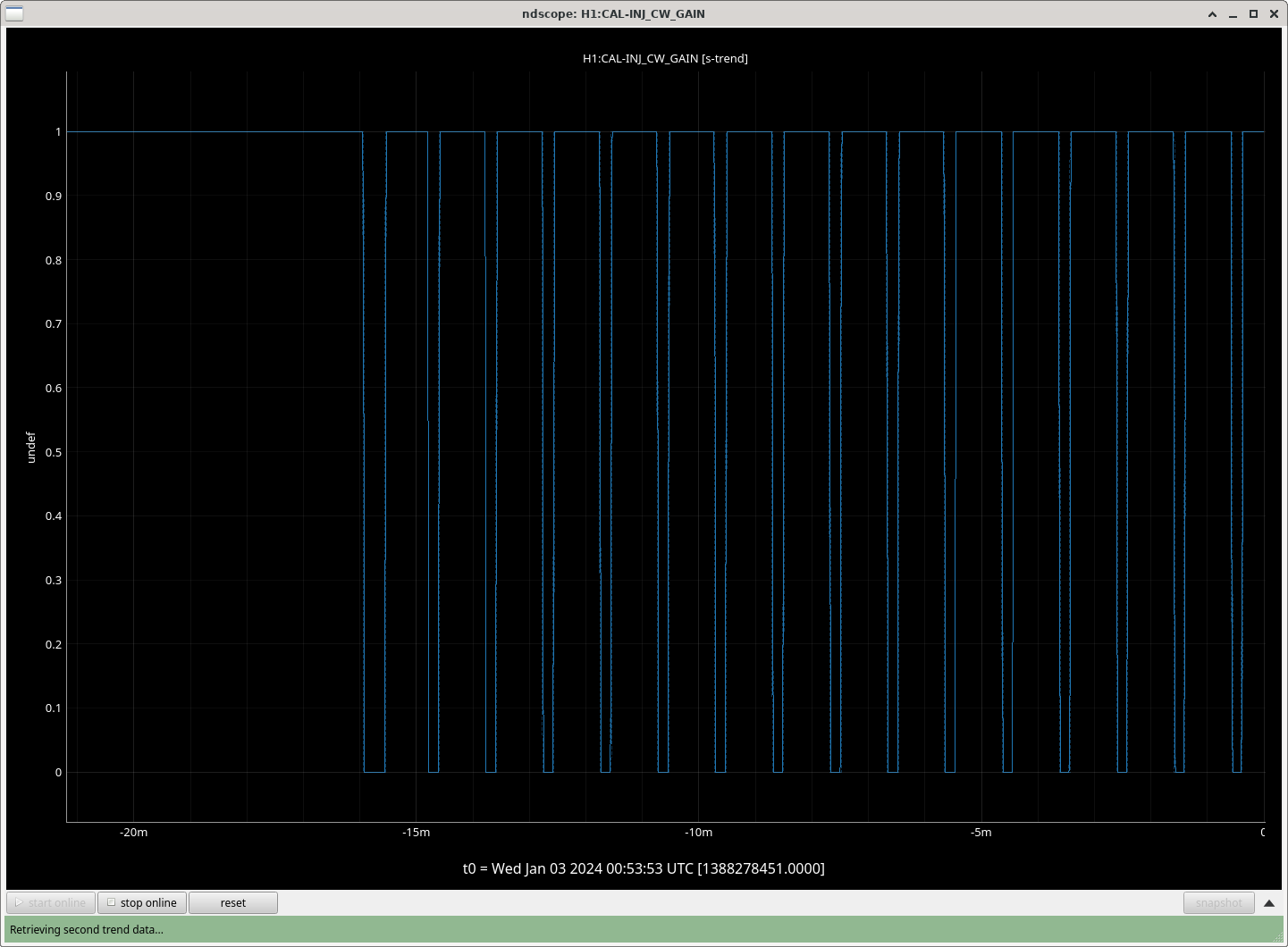Click the reset button
Viewport: 1288px width, 947px height.
click(x=233, y=902)
